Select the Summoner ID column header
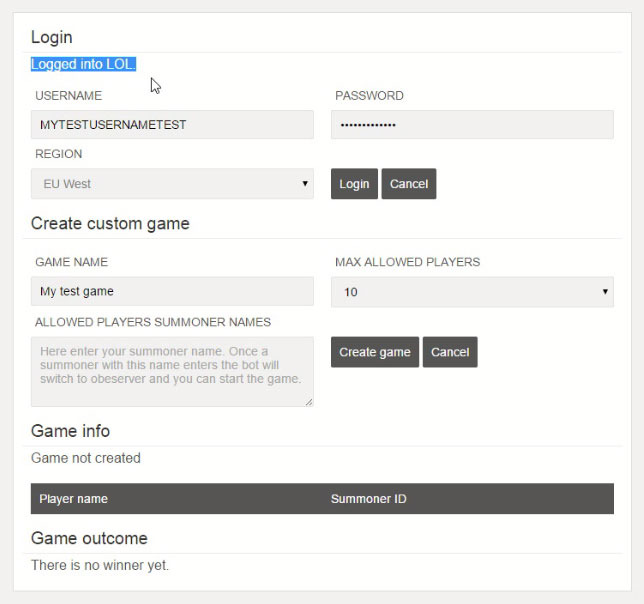The height and width of the screenshot is (604, 644). (x=368, y=499)
